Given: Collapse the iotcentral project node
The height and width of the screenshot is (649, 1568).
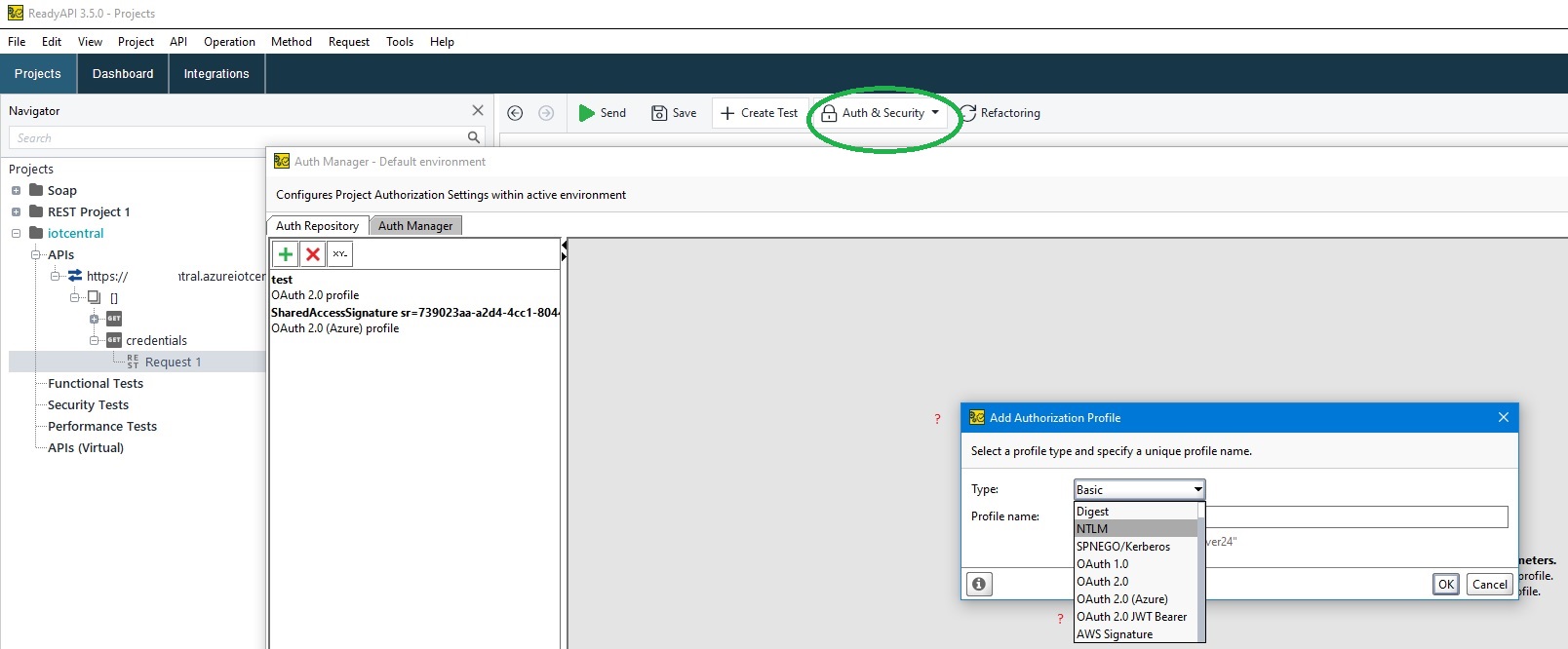Looking at the screenshot, I should point(16,233).
